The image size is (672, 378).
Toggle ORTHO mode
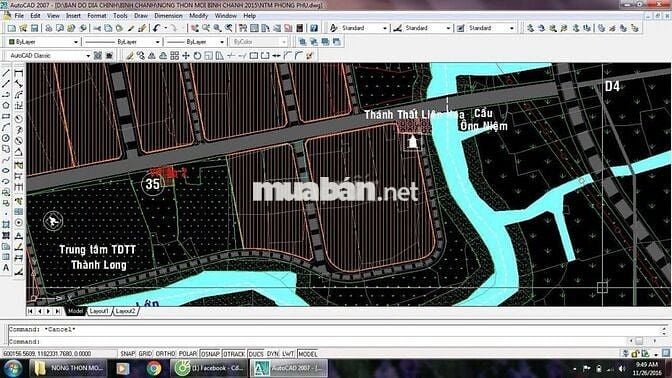(165, 354)
